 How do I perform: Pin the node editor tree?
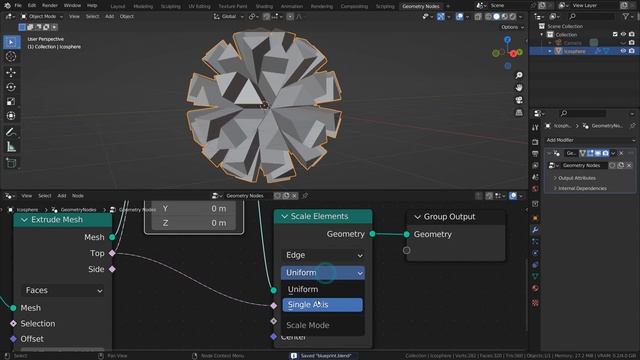pos(304,196)
